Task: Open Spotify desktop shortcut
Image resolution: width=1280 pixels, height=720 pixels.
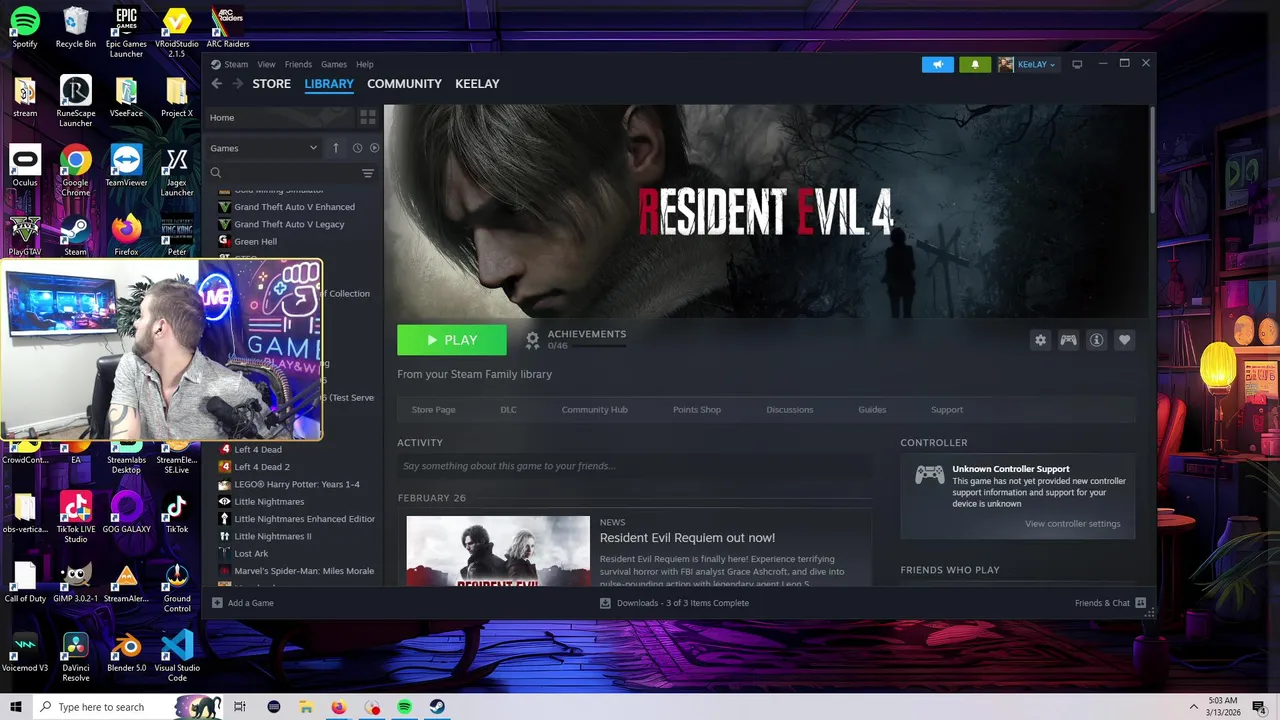Action: tap(25, 27)
